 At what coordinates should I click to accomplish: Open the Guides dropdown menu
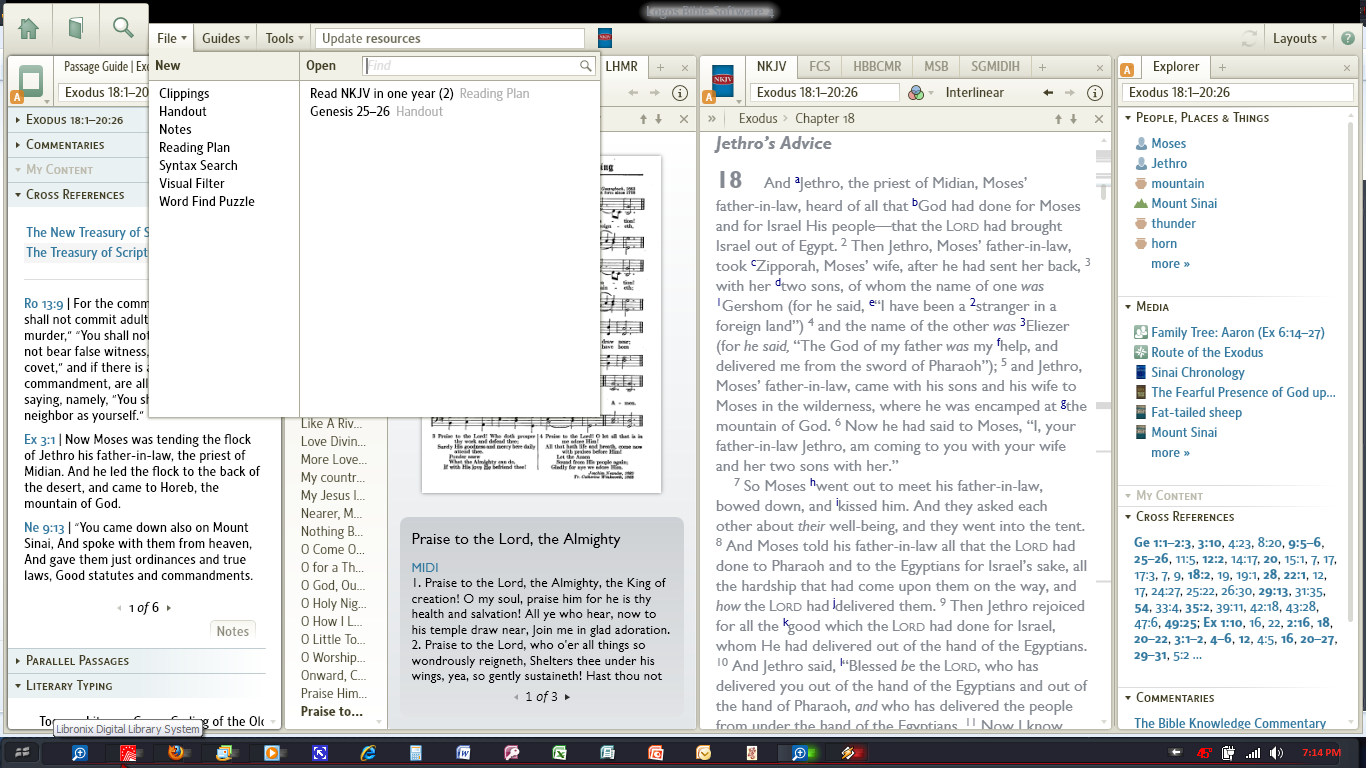[226, 38]
